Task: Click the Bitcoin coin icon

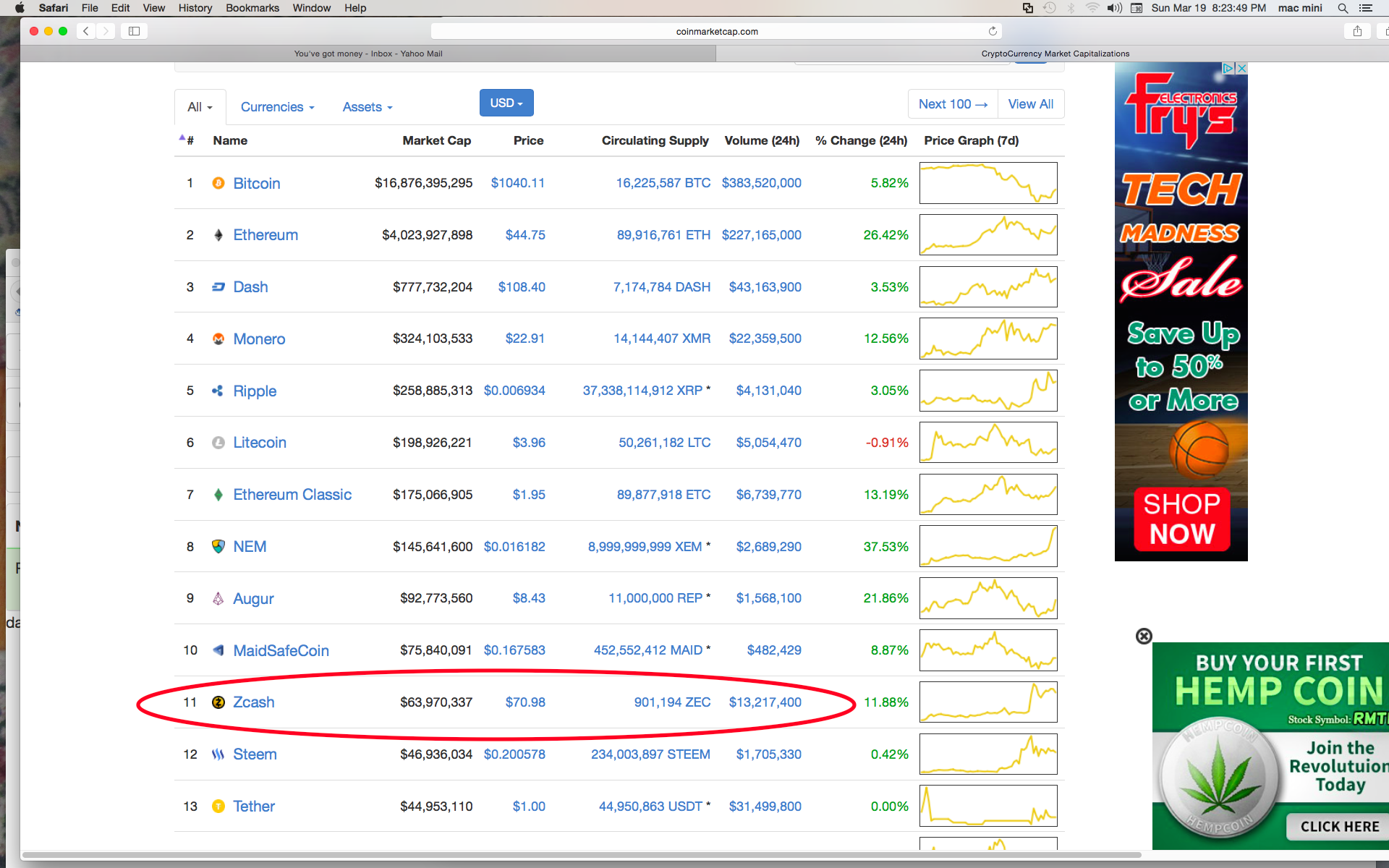Action: [x=218, y=183]
